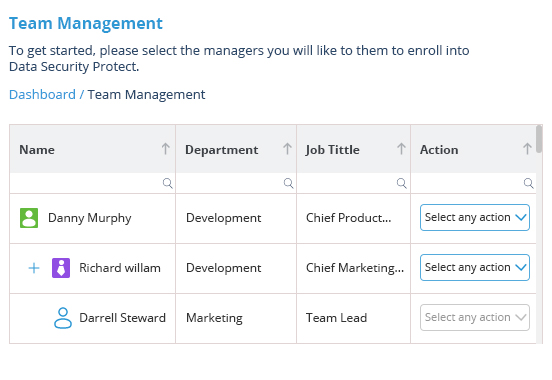Expand the Richard willam row with plus
The height and width of the screenshot is (380, 552).
[34, 268]
